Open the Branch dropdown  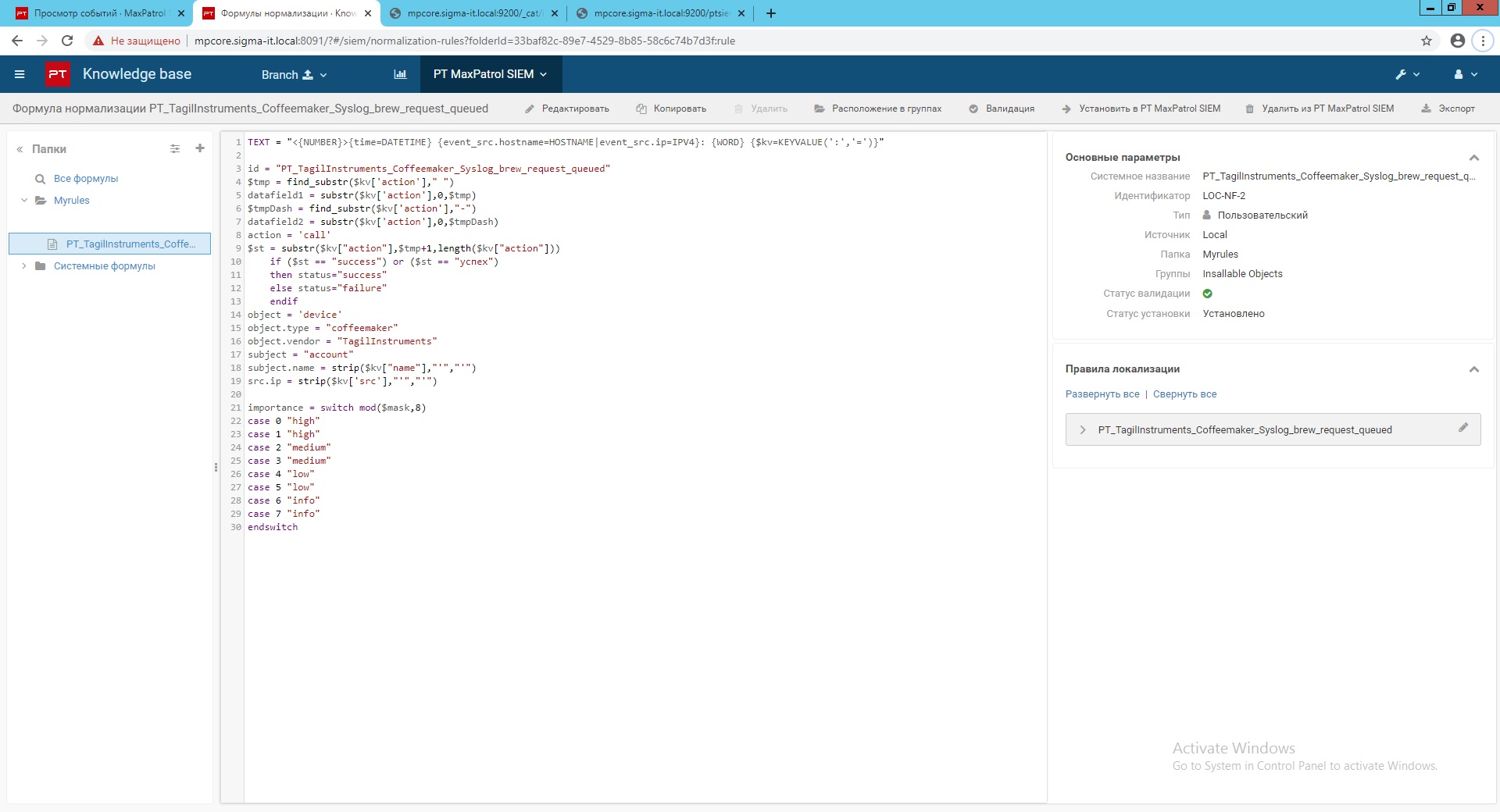(x=294, y=74)
